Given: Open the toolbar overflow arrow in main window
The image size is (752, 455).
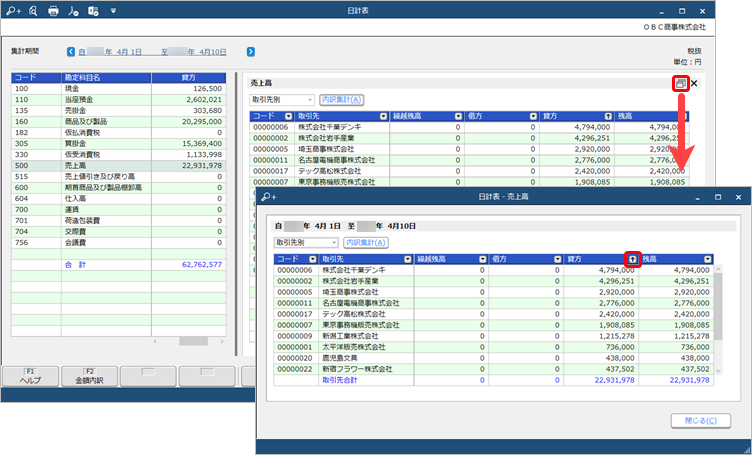Looking at the screenshot, I should [x=113, y=11].
